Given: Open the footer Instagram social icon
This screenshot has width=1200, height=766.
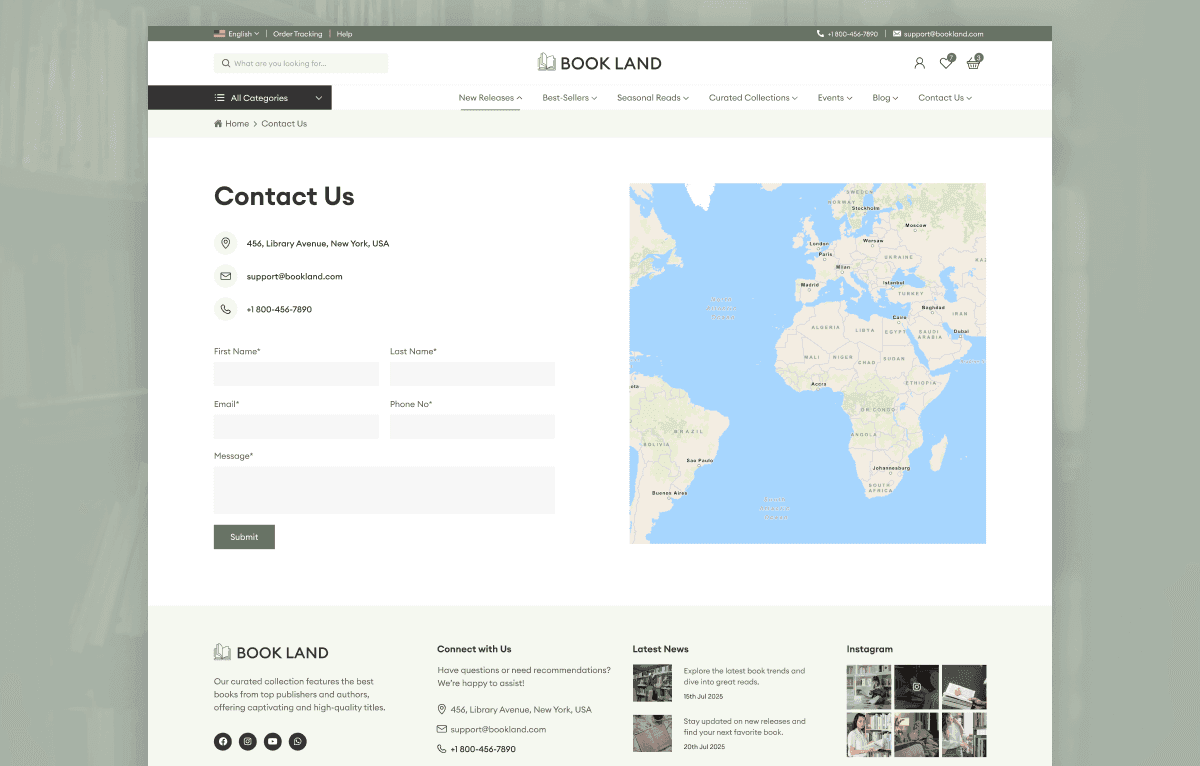Looking at the screenshot, I should [248, 741].
